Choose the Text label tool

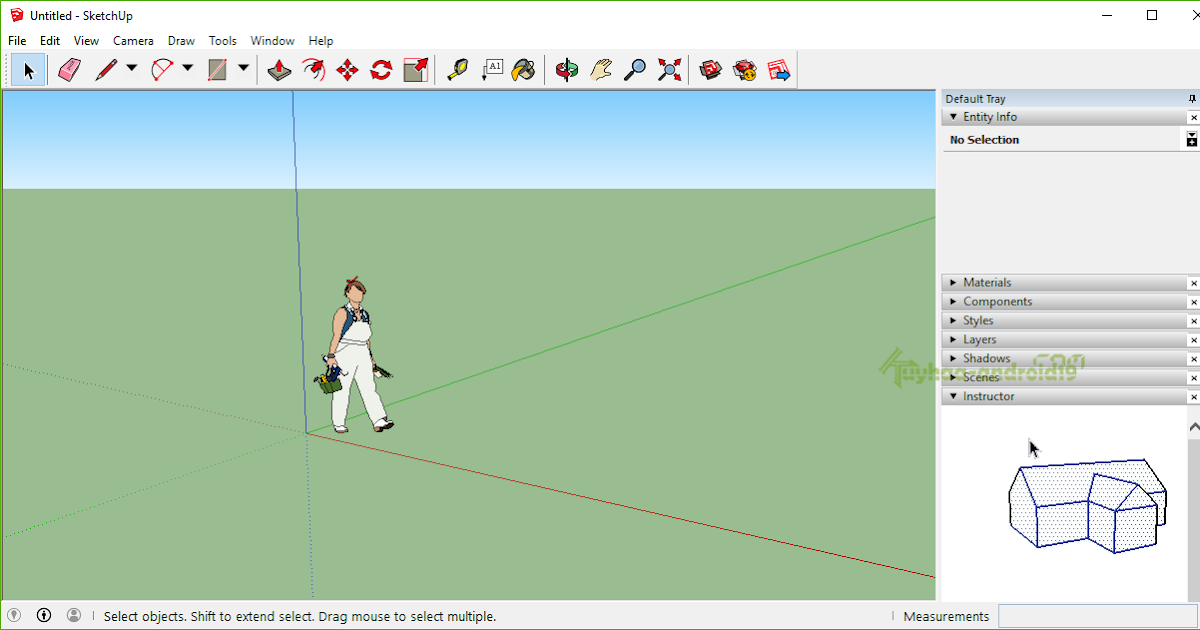tap(491, 70)
